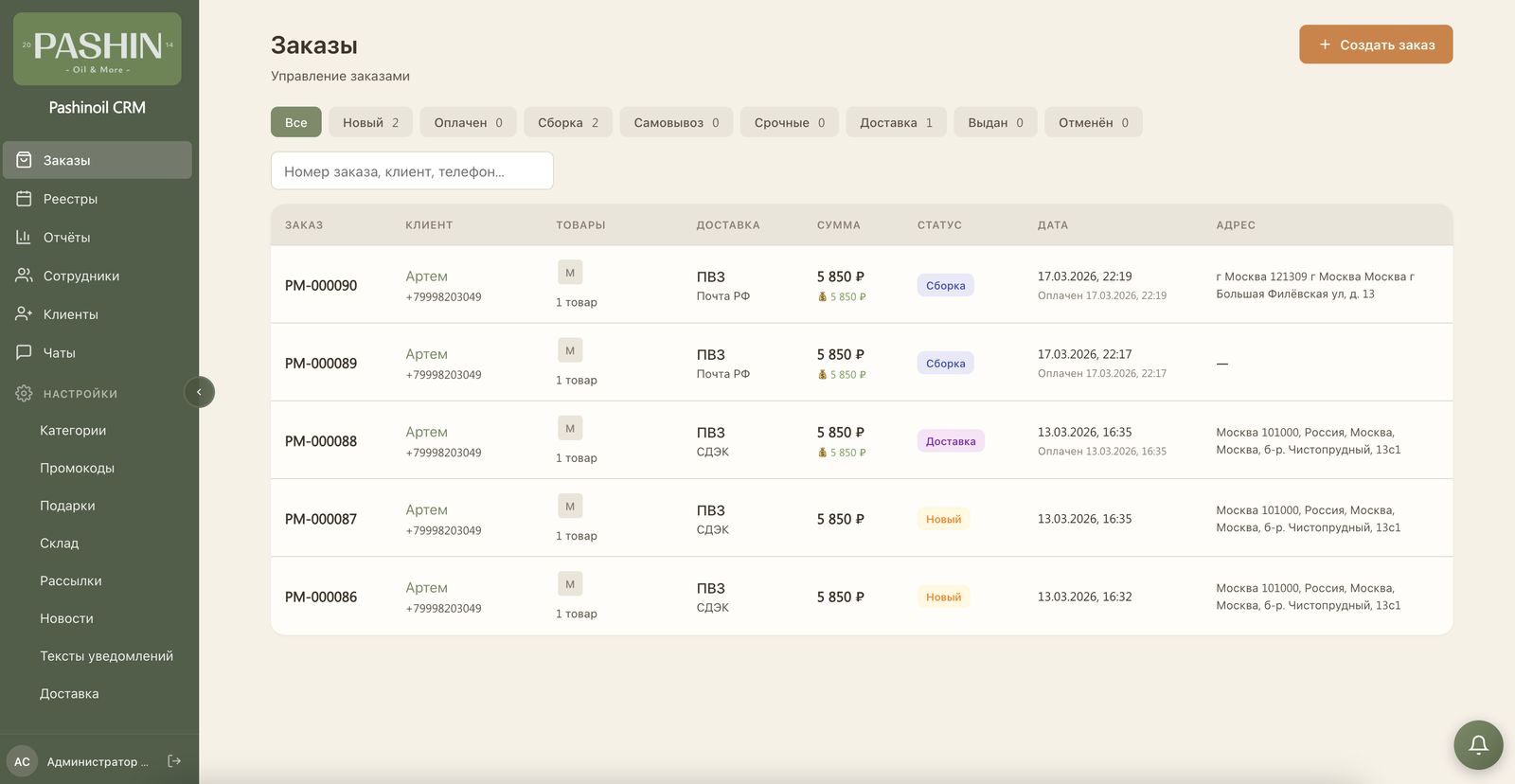This screenshot has height=784, width=1515.
Task: Click the Создать заказ button
Action: tap(1376, 45)
